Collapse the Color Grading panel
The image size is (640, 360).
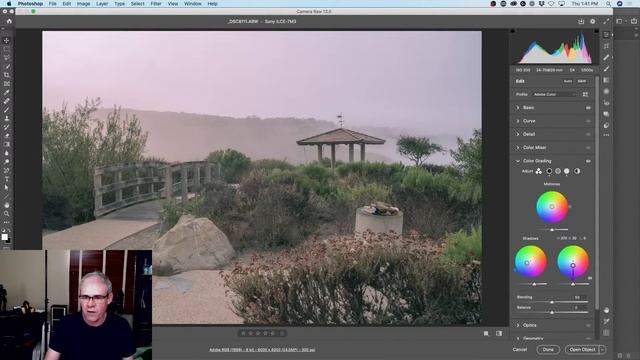(x=518, y=161)
